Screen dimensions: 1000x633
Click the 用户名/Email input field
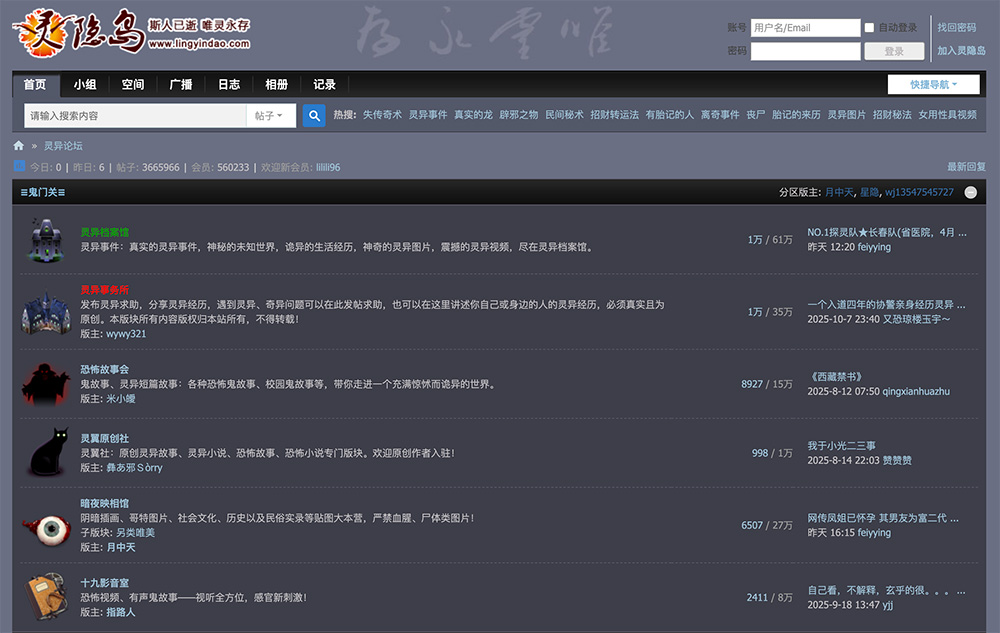click(805, 28)
